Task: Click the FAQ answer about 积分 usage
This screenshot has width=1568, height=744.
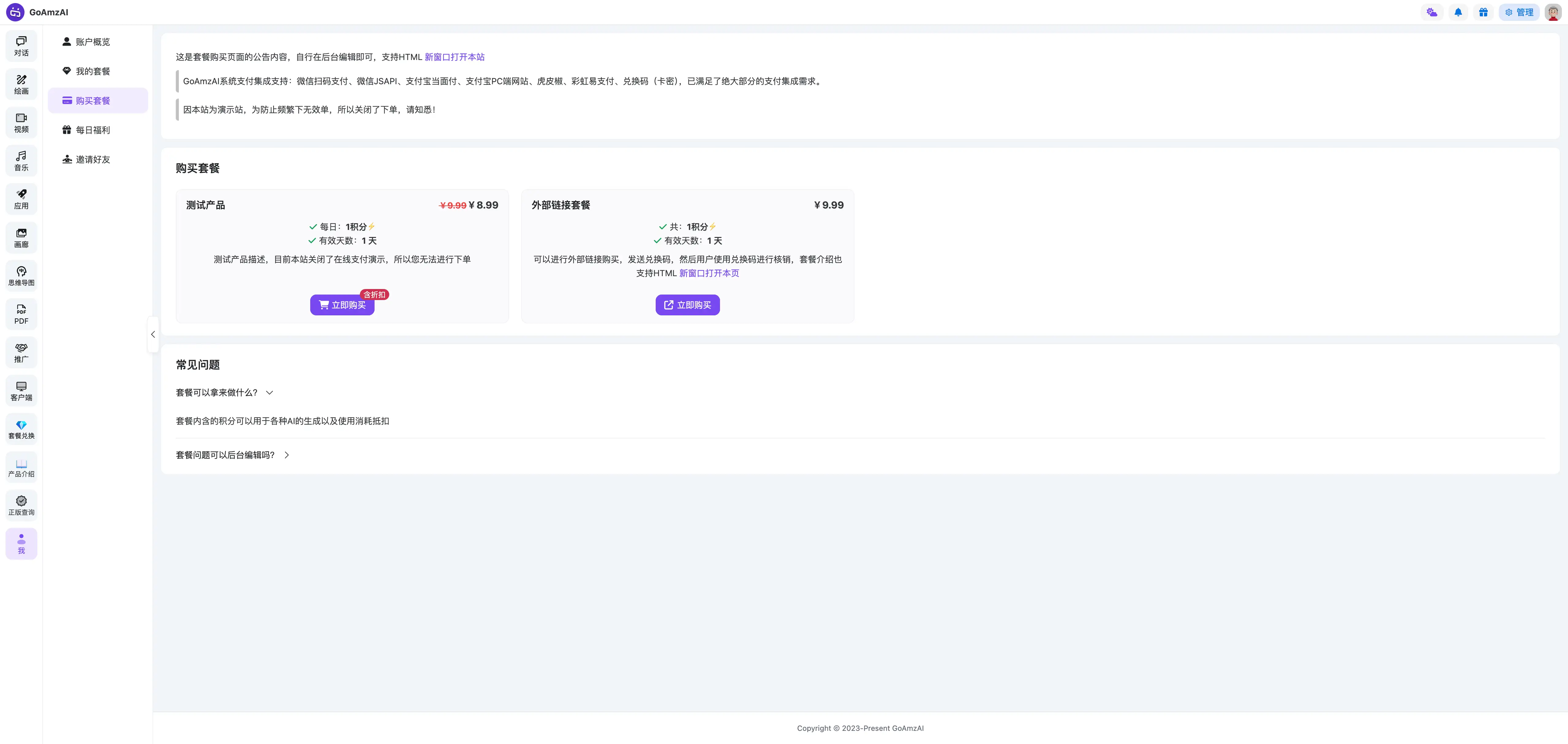Action: pyautogui.click(x=282, y=421)
